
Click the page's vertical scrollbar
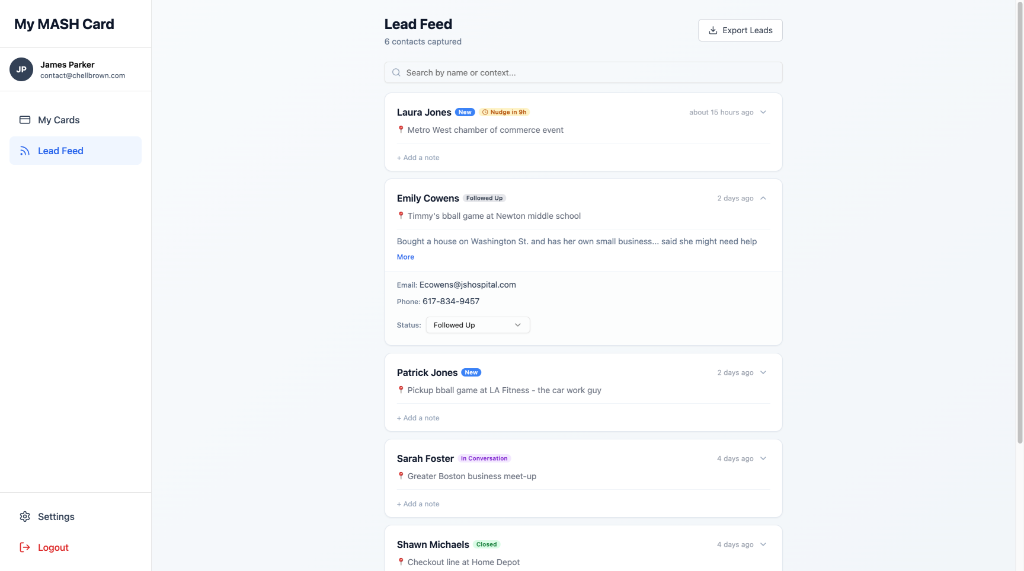pyautogui.click(x=1019, y=222)
